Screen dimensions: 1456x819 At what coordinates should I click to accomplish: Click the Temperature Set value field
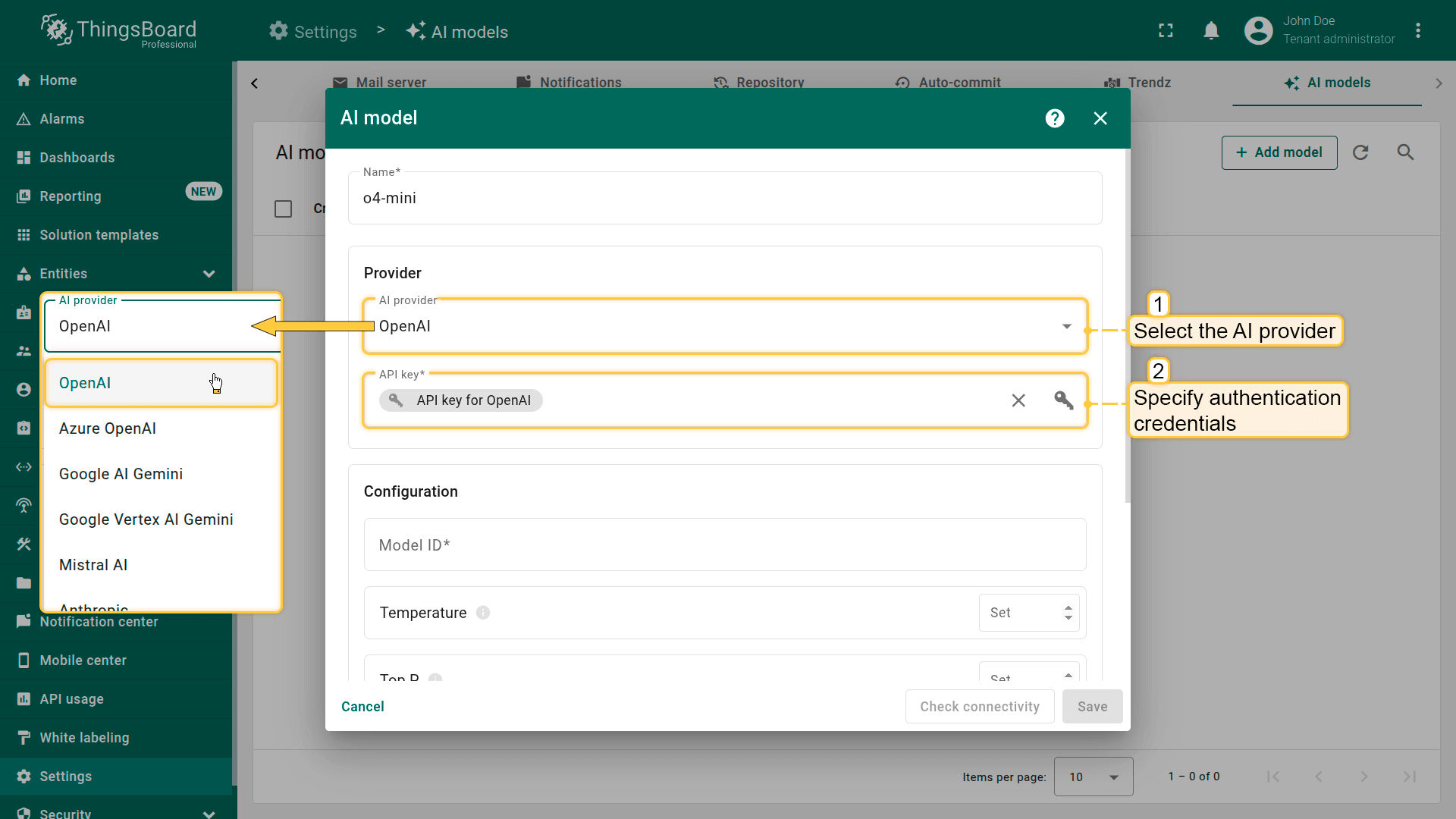click(1029, 613)
